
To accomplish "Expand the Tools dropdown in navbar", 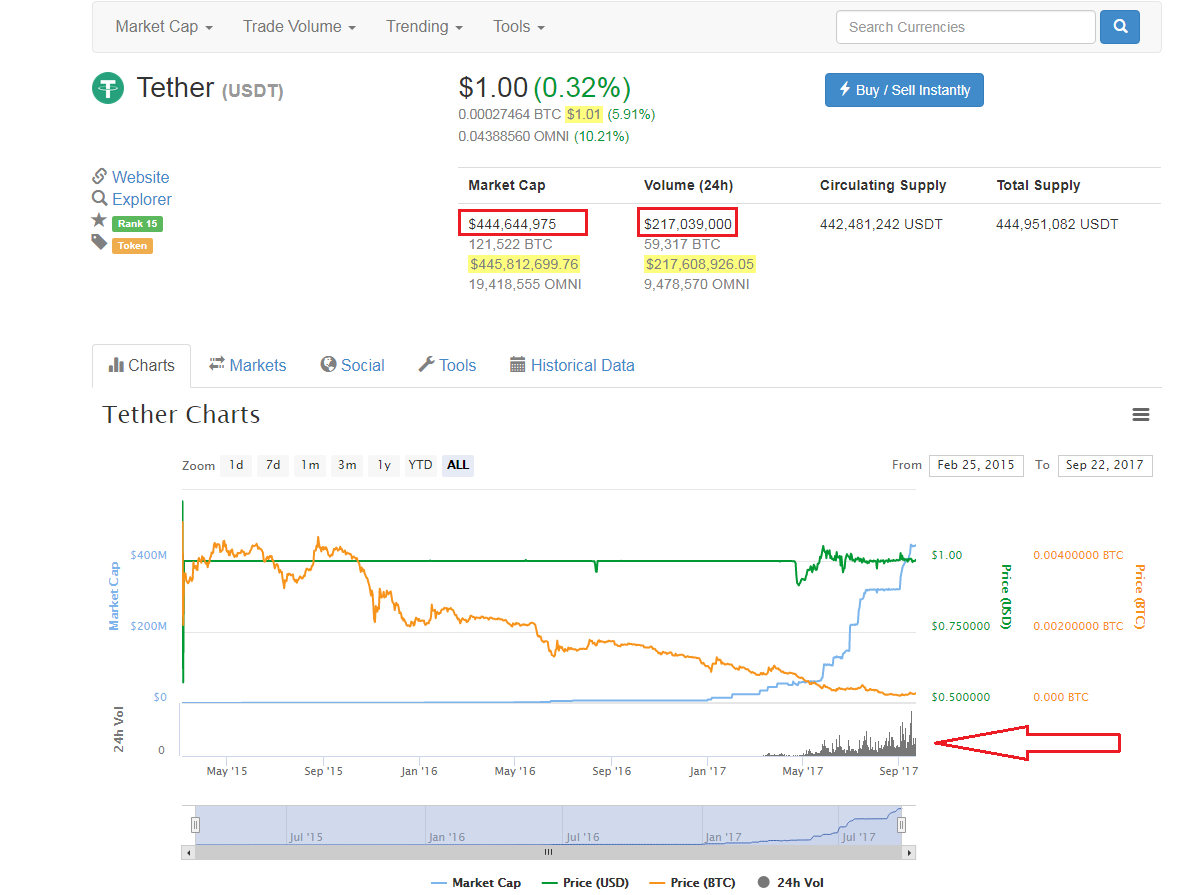I will [519, 27].
